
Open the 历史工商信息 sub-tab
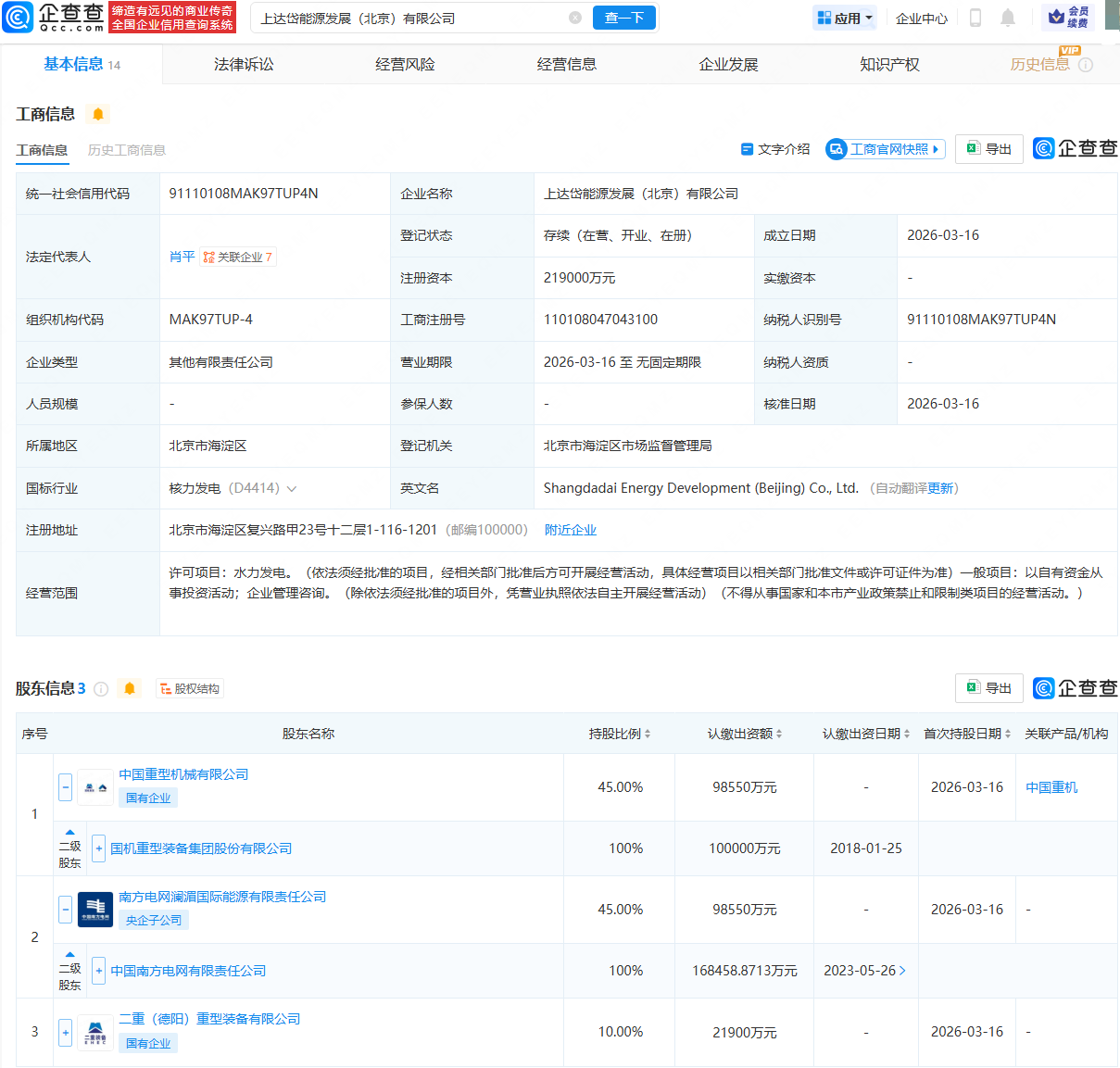click(127, 150)
